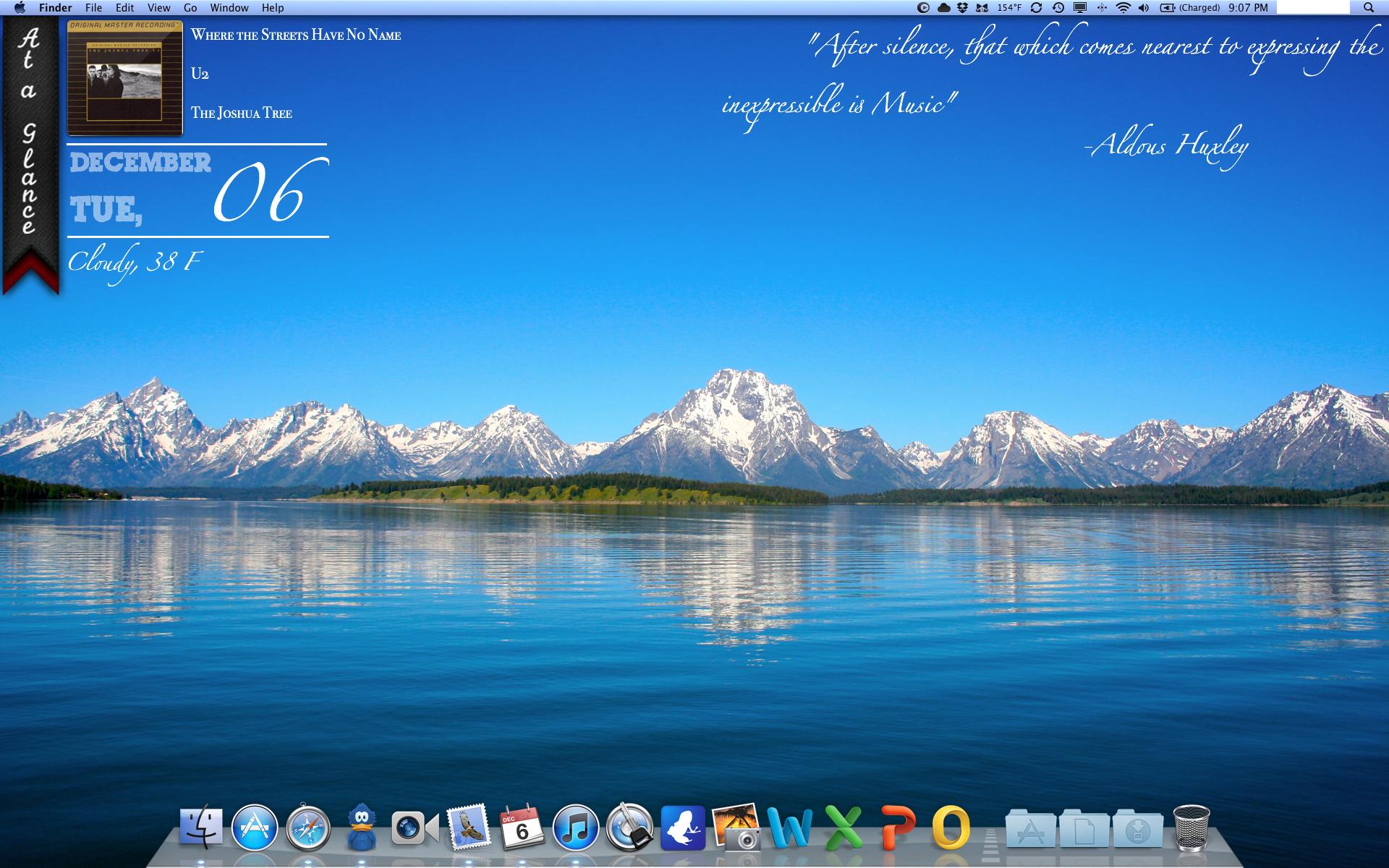The width and height of the screenshot is (1389, 868).
Task: Open iCal calendar in the dock
Action: (522, 827)
